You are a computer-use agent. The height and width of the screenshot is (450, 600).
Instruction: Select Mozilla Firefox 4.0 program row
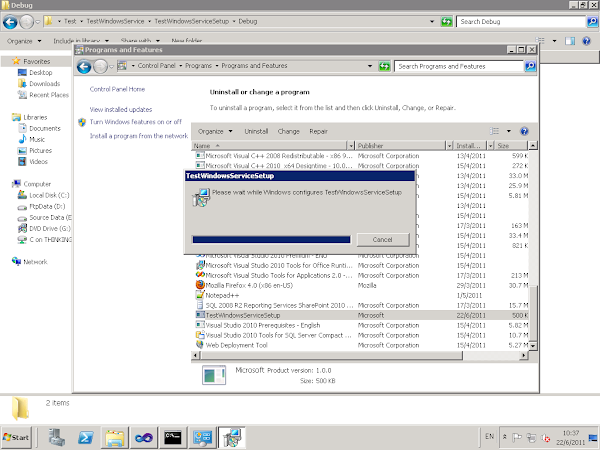click(x=362, y=285)
